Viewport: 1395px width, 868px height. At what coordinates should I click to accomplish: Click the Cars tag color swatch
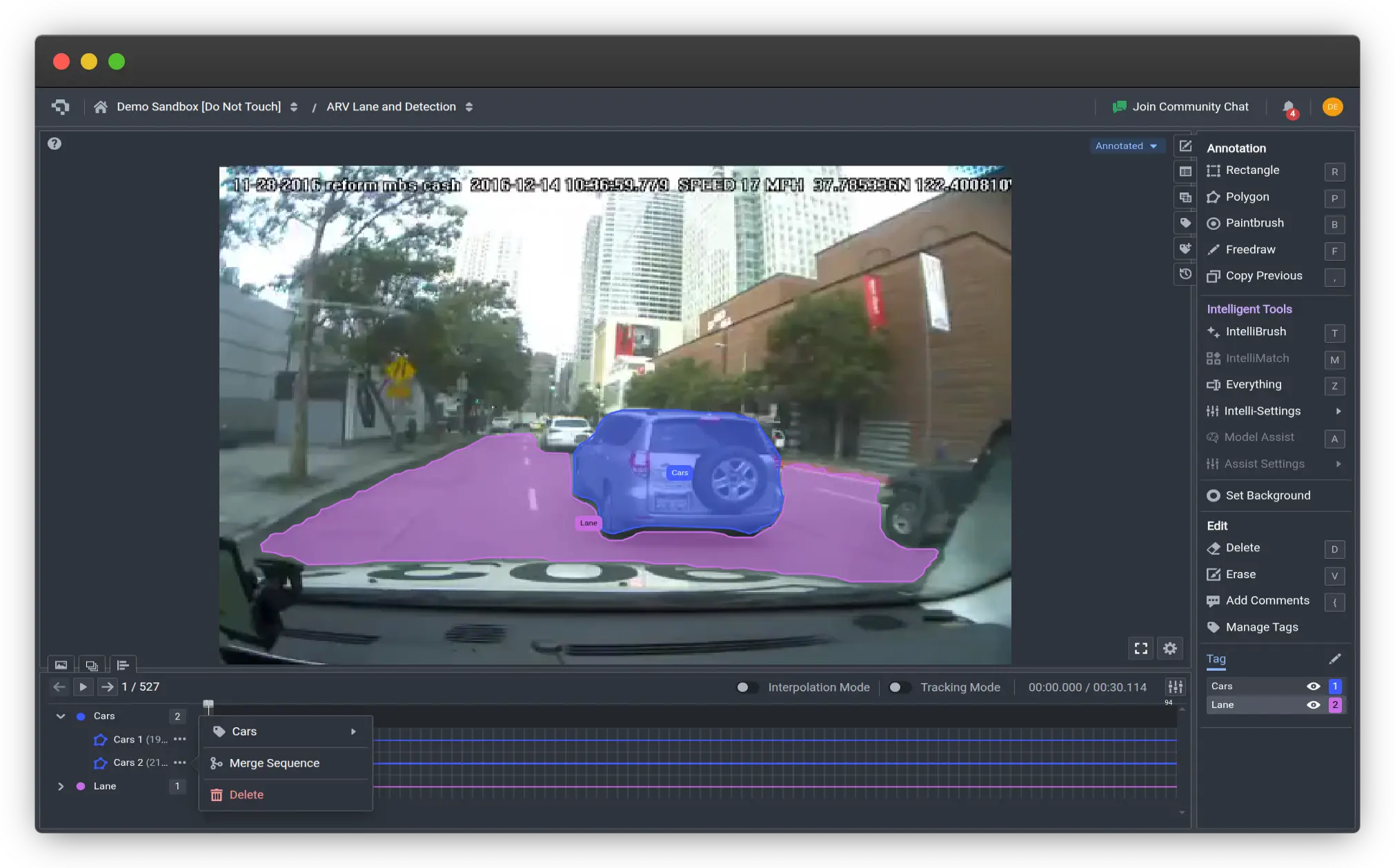(1335, 687)
